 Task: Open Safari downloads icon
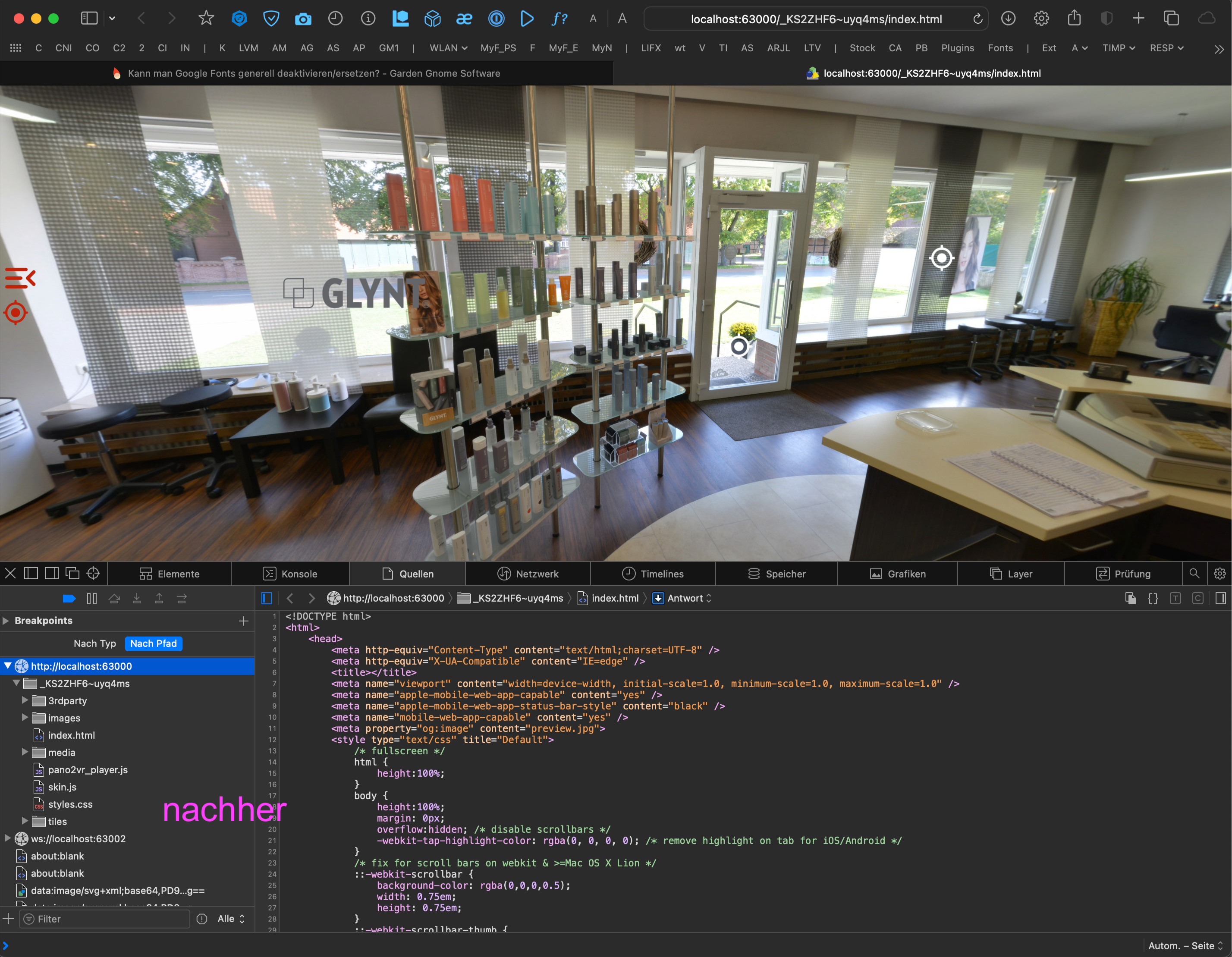tap(1009, 19)
